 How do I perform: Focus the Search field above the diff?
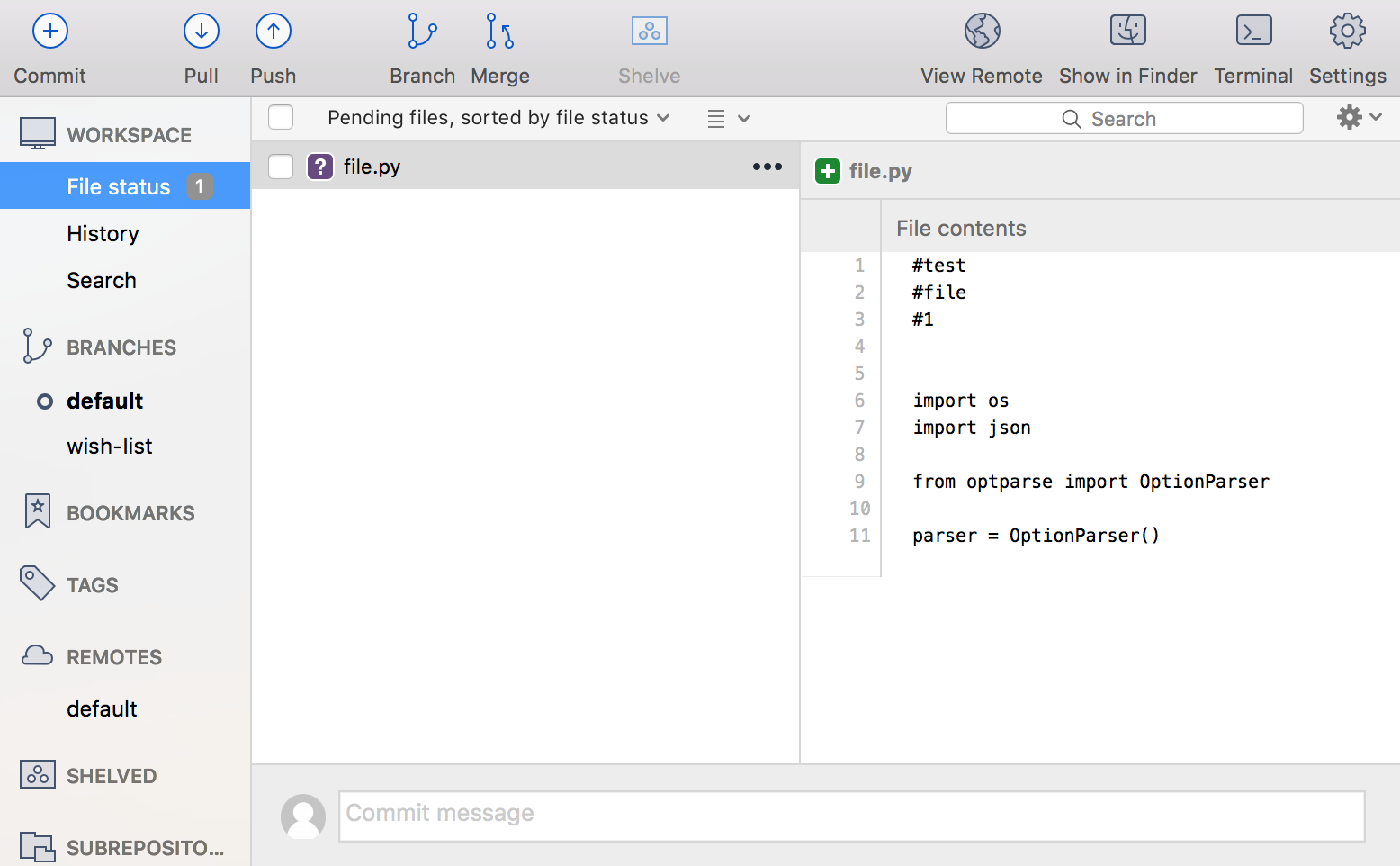(1124, 119)
